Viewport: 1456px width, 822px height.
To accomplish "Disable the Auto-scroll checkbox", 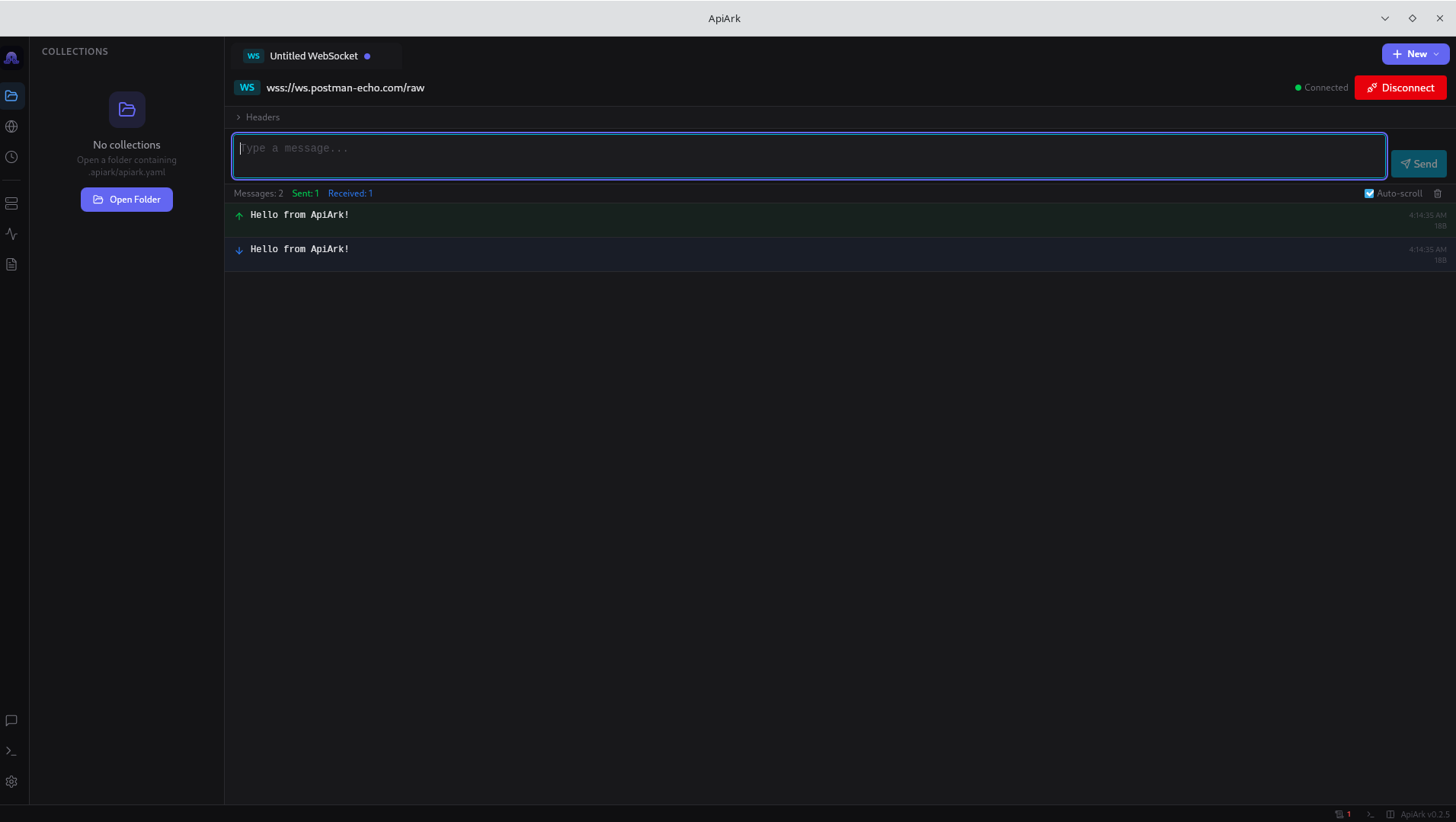I will (x=1369, y=194).
